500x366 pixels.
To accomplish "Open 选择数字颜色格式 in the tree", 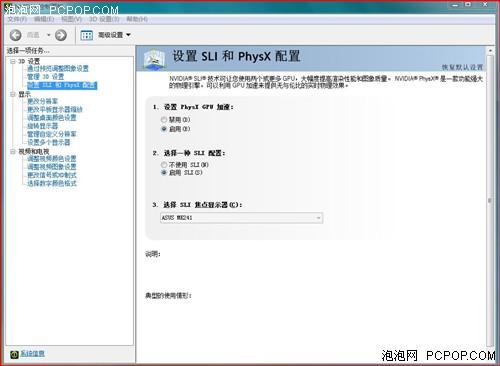I will [52, 183].
